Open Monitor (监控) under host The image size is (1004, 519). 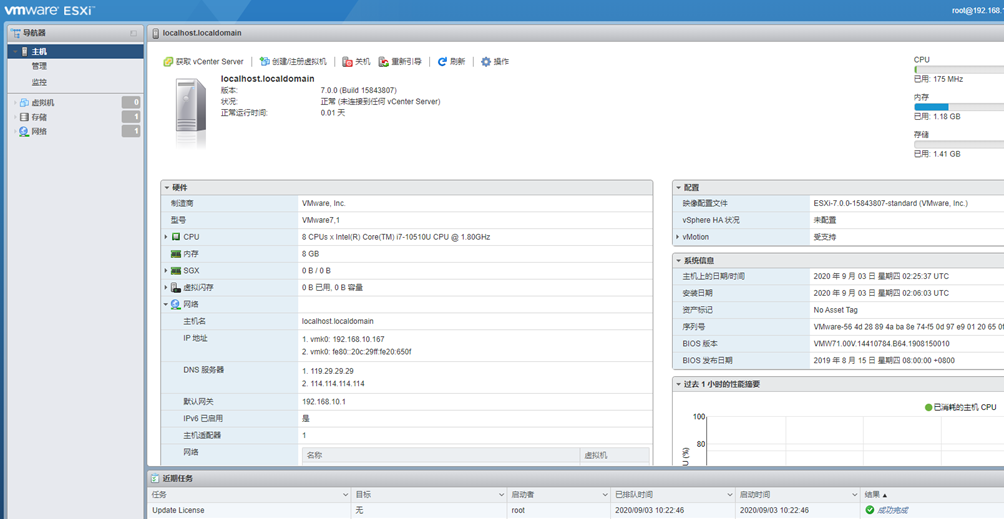click(x=39, y=83)
